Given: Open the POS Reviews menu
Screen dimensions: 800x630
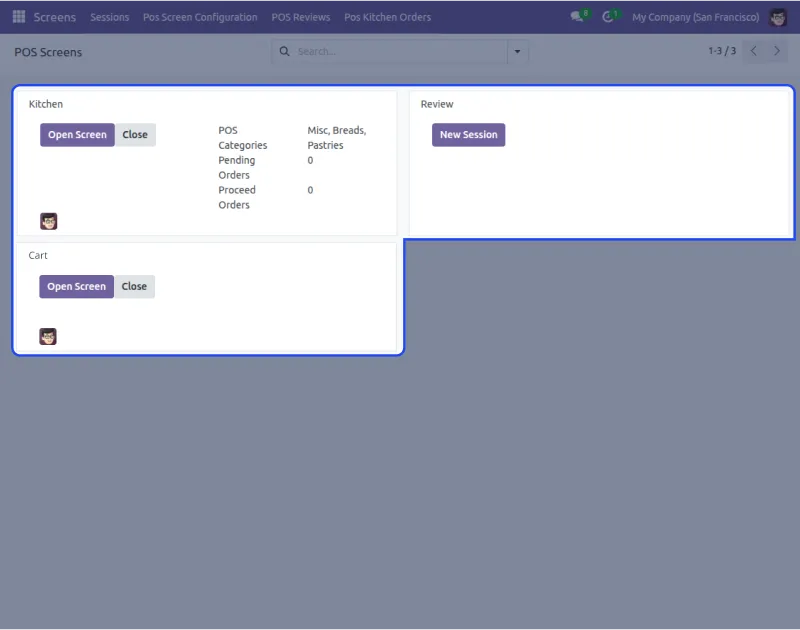Looking at the screenshot, I should coord(300,17).
